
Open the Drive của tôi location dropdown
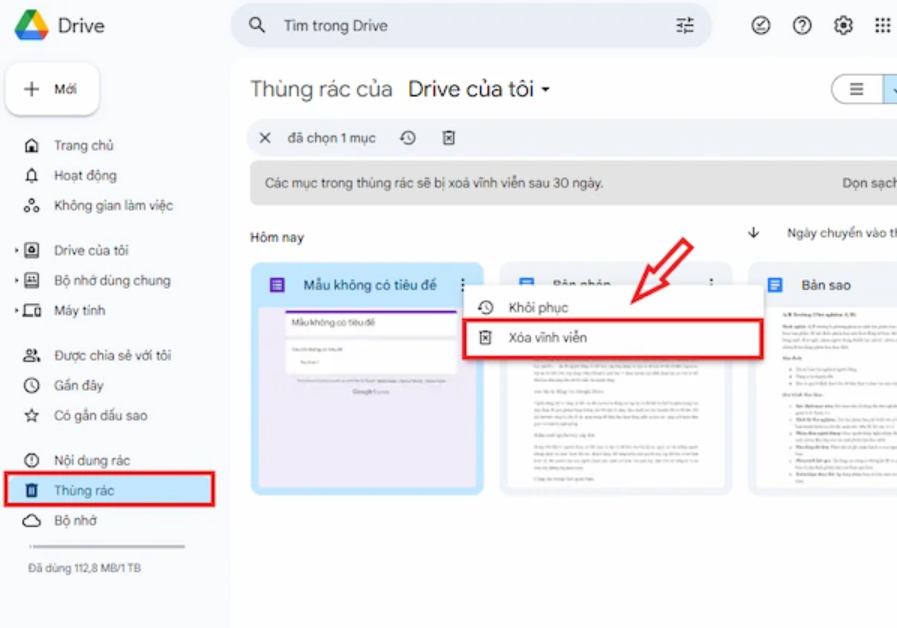(x=479, y=89)
